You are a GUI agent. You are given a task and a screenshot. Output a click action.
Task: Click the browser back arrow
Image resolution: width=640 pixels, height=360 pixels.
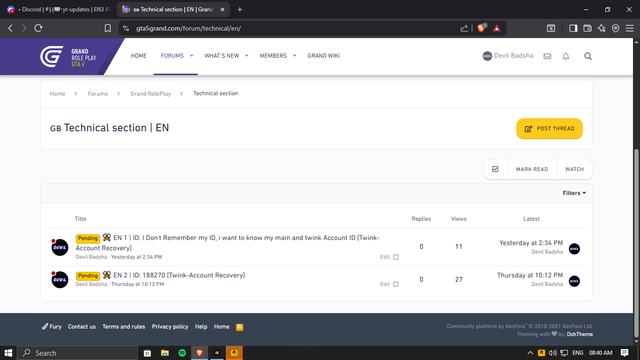point(11,28)
